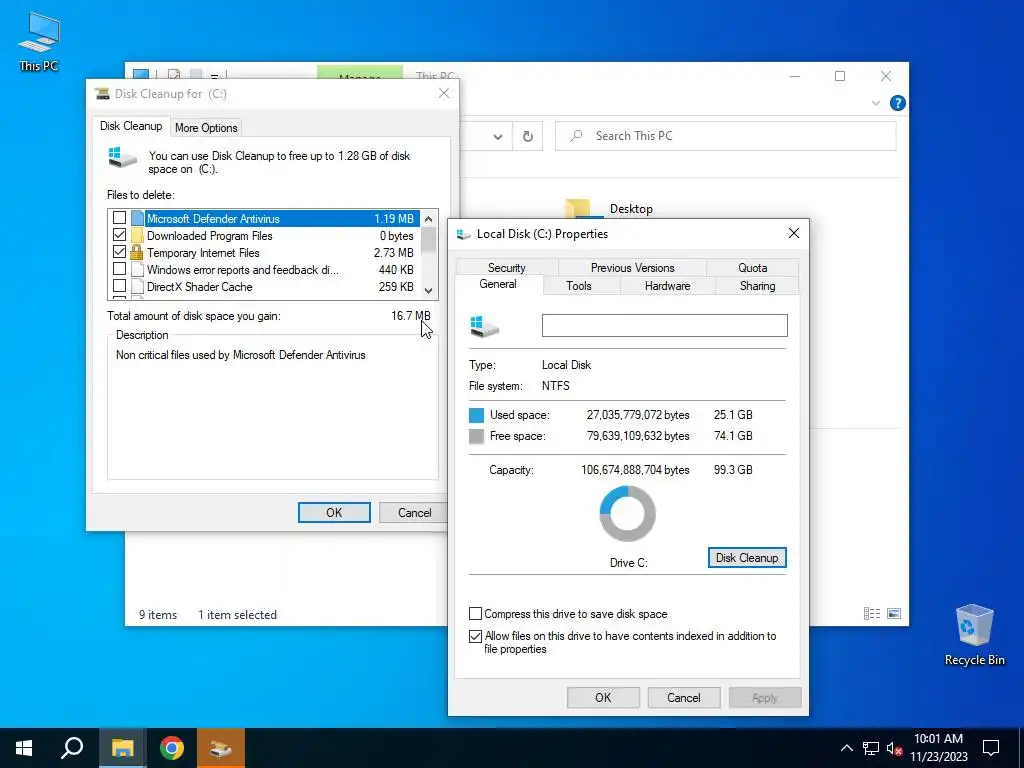Image resolution: width=1024 pixels, height=768 pixels.
Task: Click the Search This PC field
Action: tap(726, 136)
